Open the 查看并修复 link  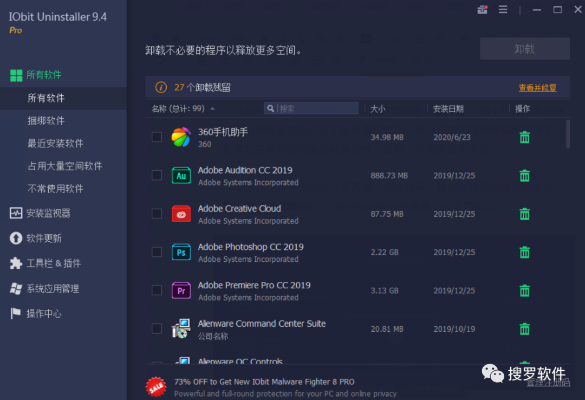click(x=537, y=88)
